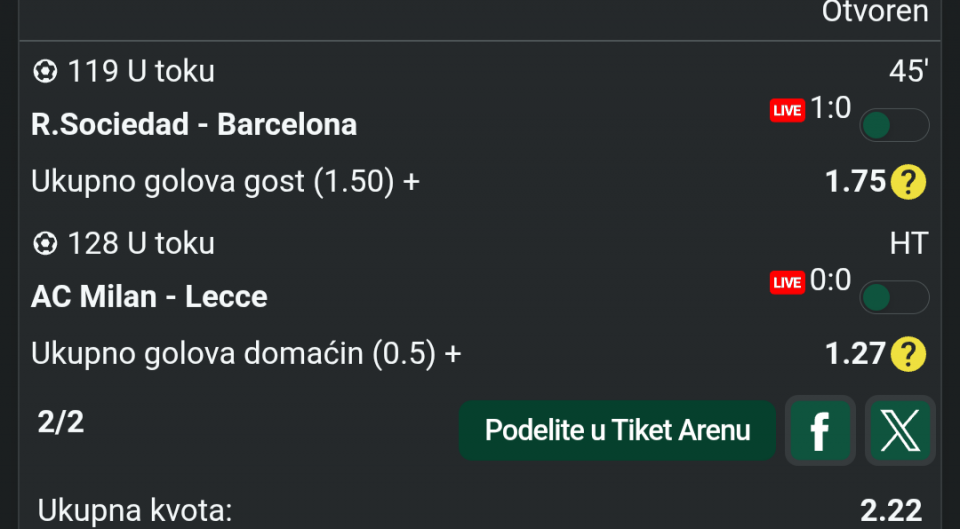Click the Ukupna kvota total 2.22
The width and height of the screenshot is (960, 529).
tap(890, 511)
